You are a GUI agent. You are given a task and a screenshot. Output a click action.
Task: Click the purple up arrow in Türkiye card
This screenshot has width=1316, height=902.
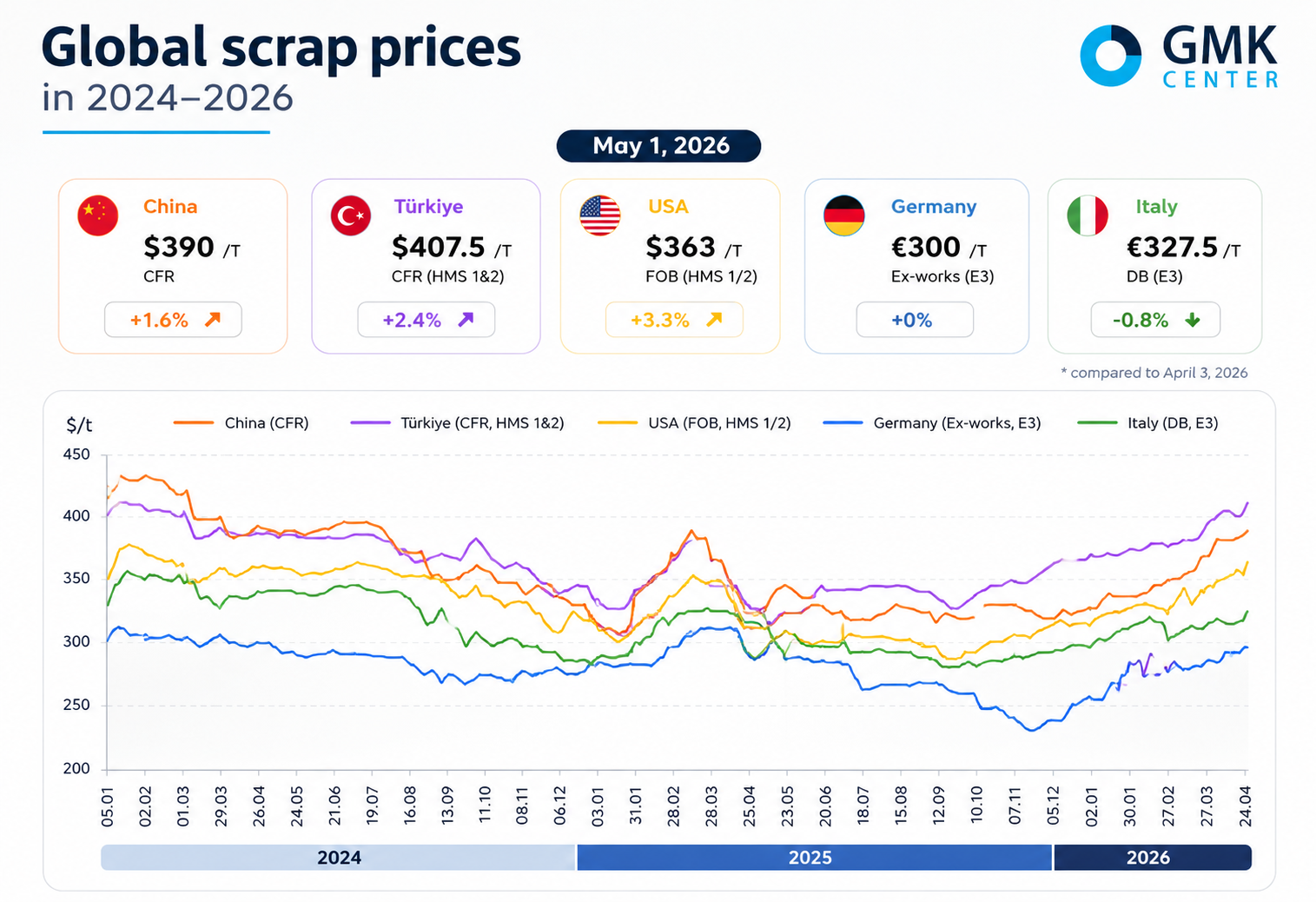(x=466, y=320)
